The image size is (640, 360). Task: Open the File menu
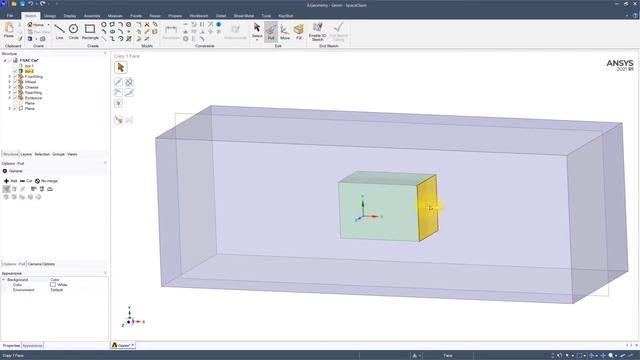(x=10, y=16)
